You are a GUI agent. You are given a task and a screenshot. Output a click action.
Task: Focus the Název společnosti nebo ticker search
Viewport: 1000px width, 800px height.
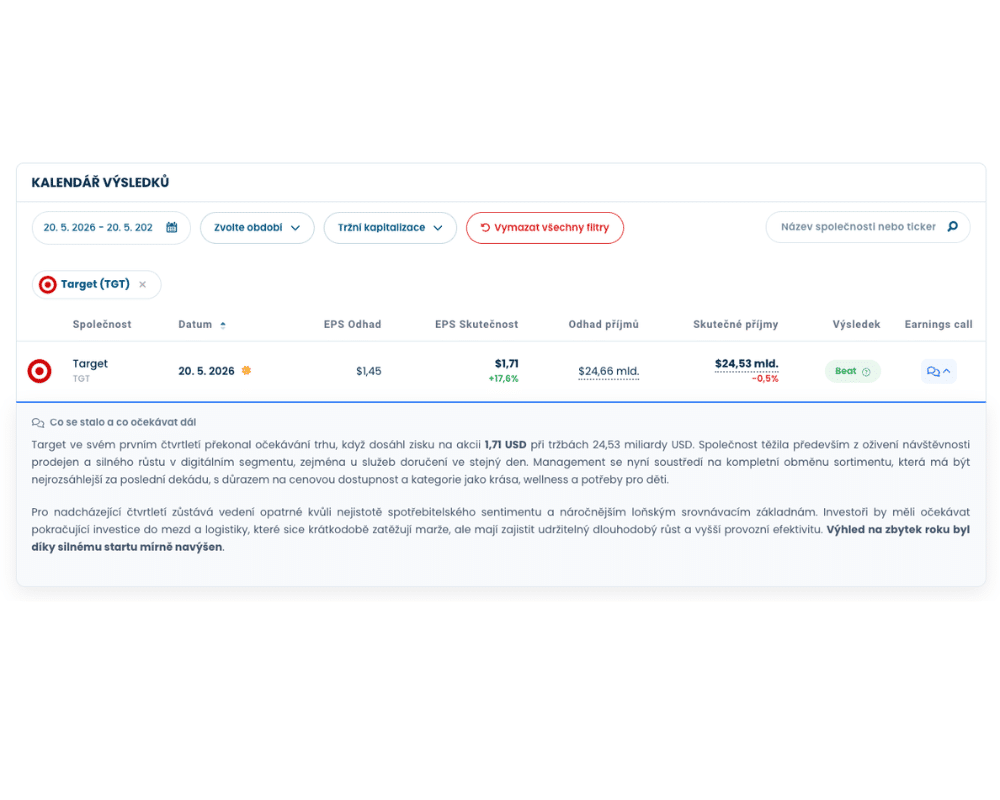point(867,227)
